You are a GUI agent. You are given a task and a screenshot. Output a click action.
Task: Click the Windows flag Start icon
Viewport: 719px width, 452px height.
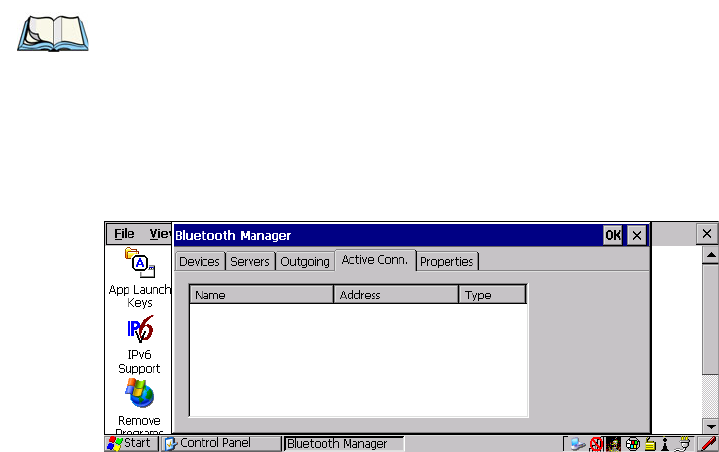click(114, 444)
